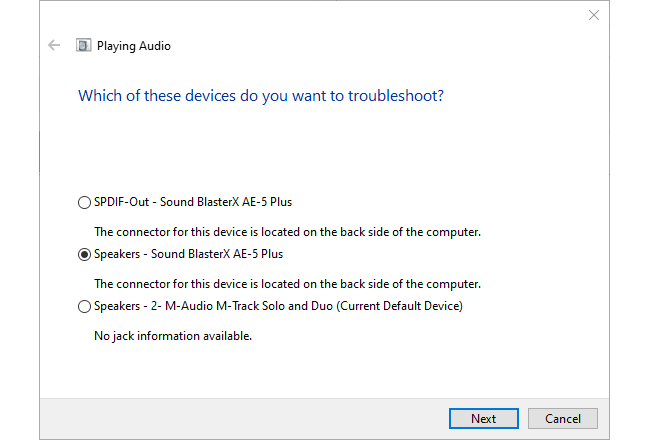This screenshot has height=440, width=650.
Task: Select the SPDIF-Out radio button
Action: pyautogui.click(x=84, y=203)
